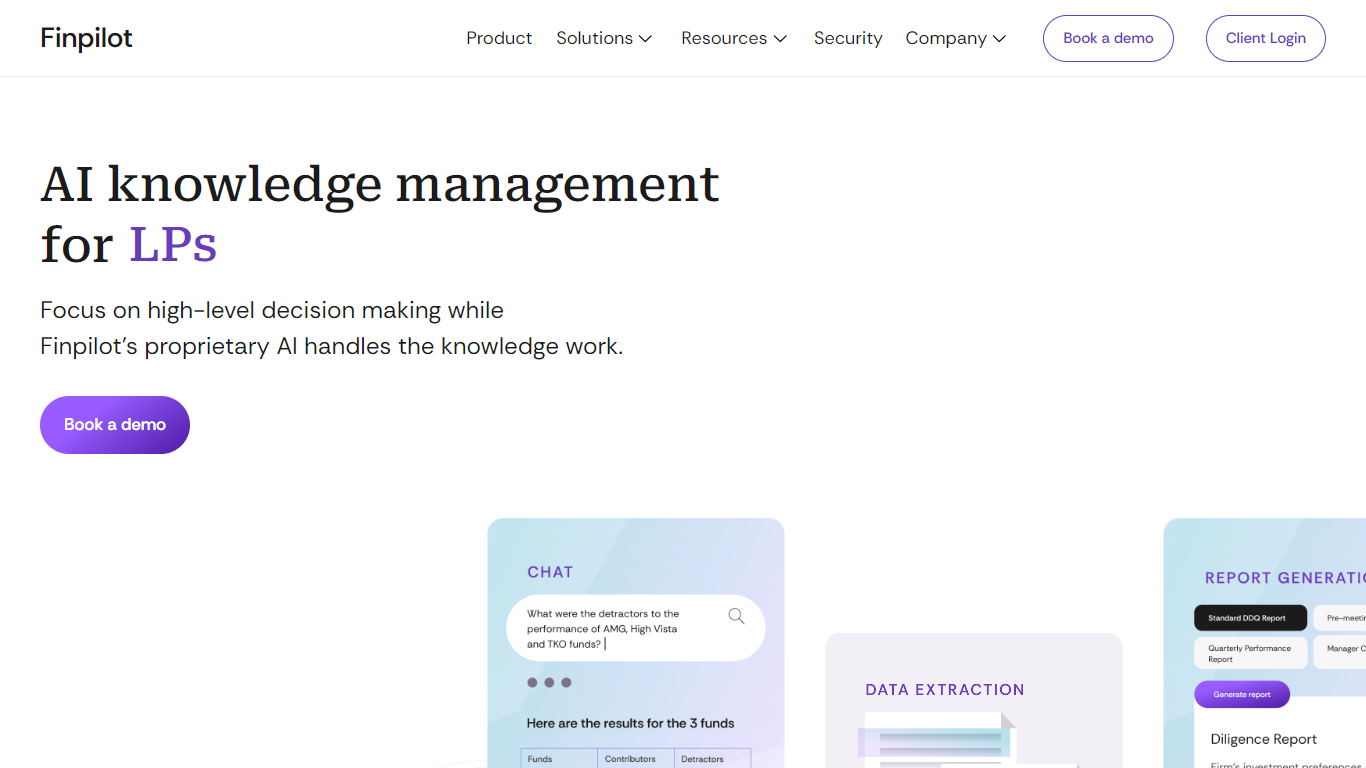Click the header Book a demo button
Screen dimensions: 1366x768
(1108, 38)
